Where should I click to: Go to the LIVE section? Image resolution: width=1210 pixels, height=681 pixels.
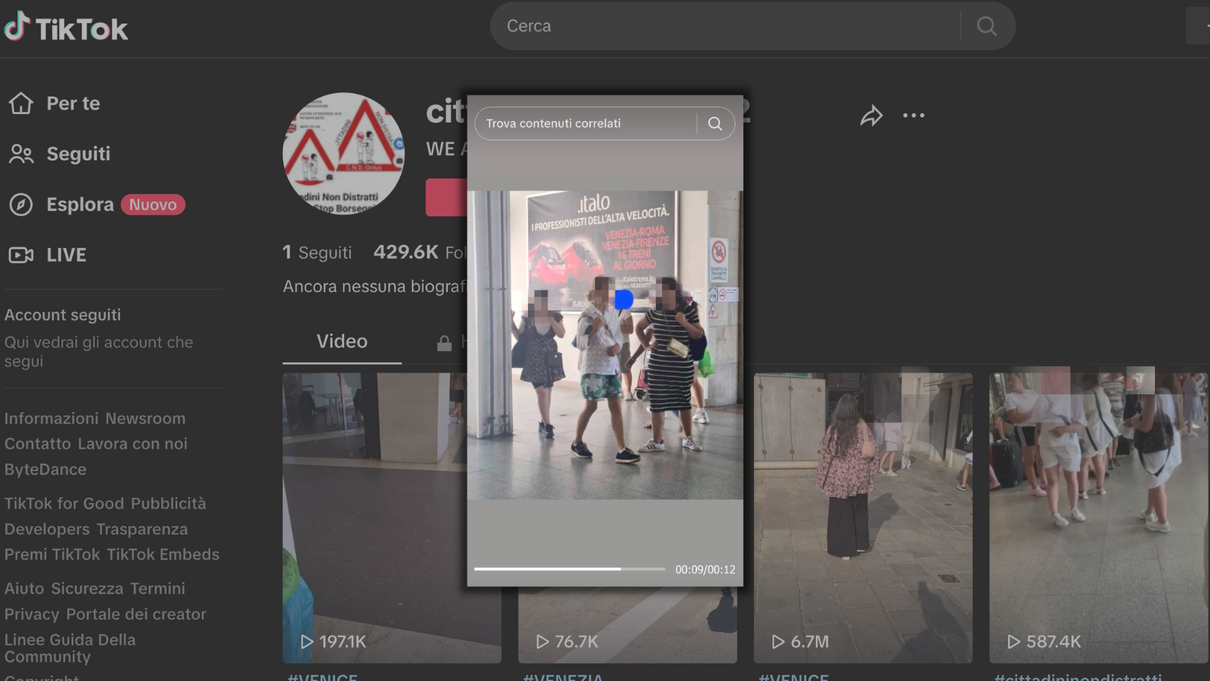(66, 255)
